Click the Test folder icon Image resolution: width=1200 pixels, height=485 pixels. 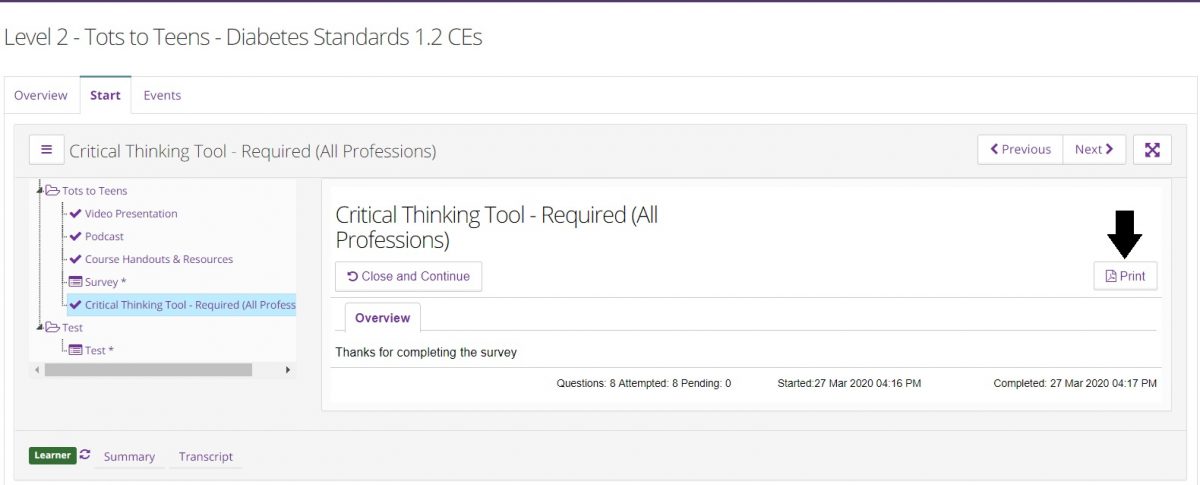[x=52, y=327]
